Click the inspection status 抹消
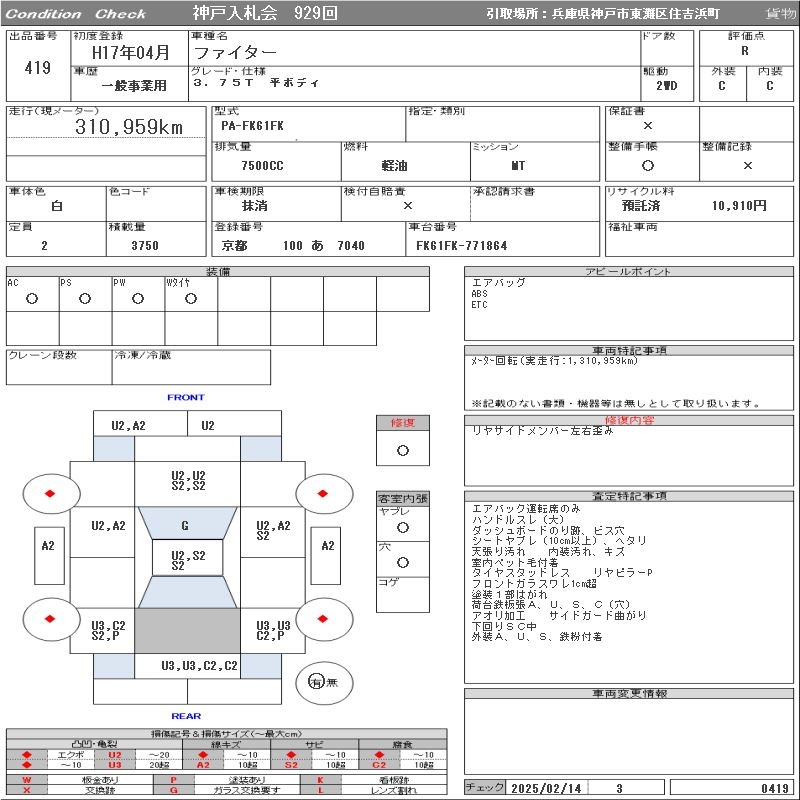This screenshot has width=800, height=800. (x=255, y=206)
